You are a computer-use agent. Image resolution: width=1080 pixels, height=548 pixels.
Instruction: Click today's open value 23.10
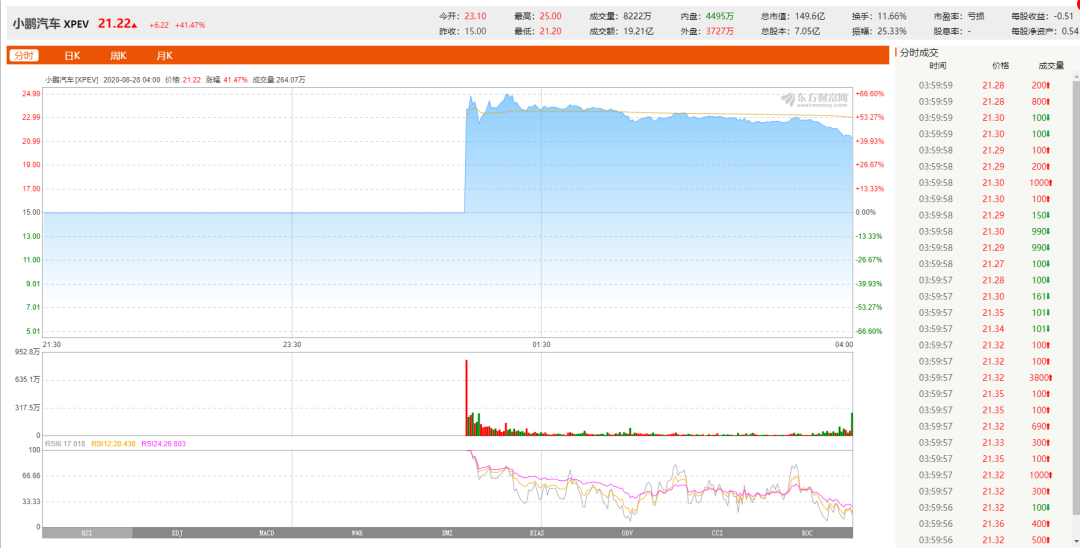(x=475, y=16)
